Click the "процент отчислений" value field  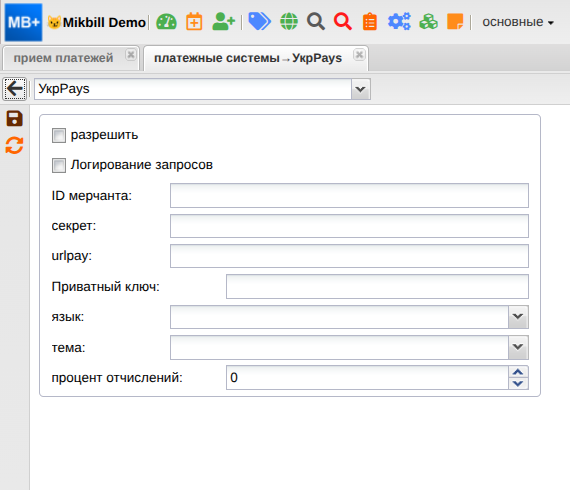(x=367, y=378)
